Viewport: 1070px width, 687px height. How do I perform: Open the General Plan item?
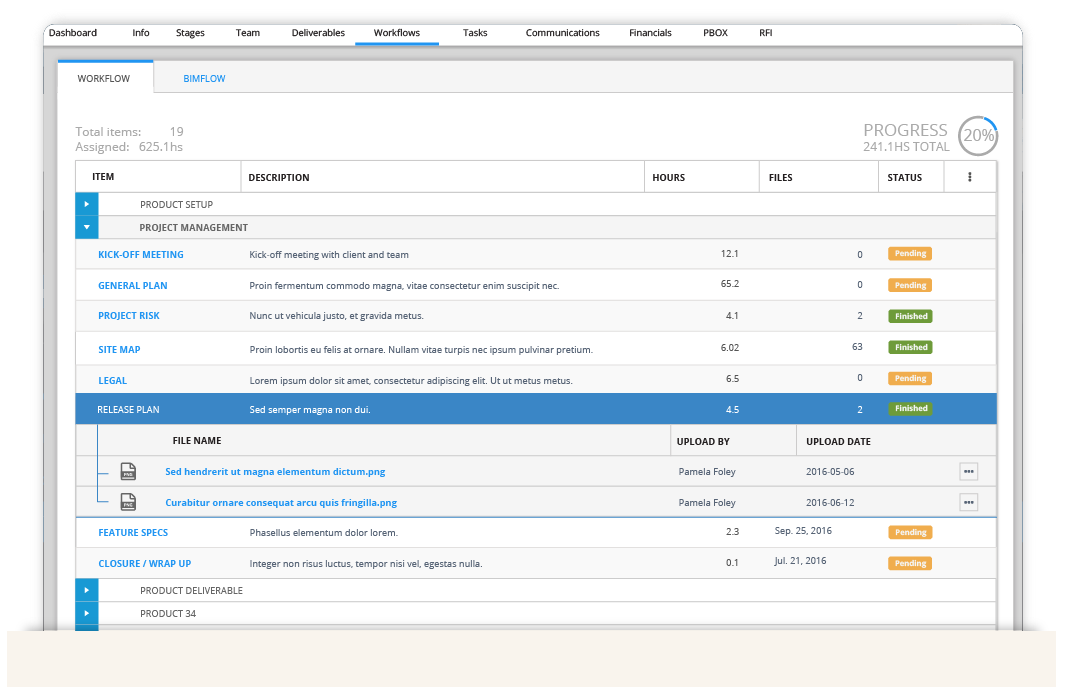132,286
